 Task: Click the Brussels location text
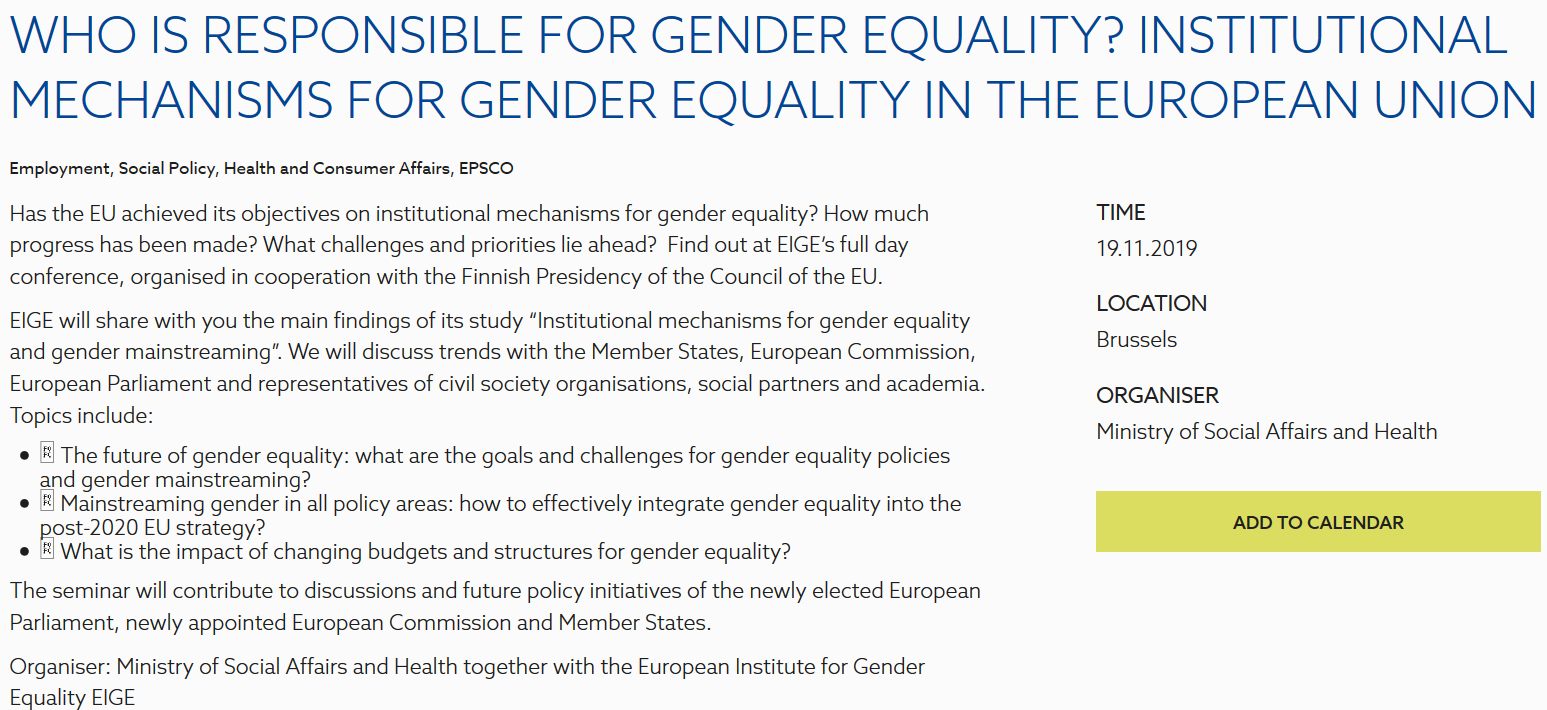click(1136, 339)
